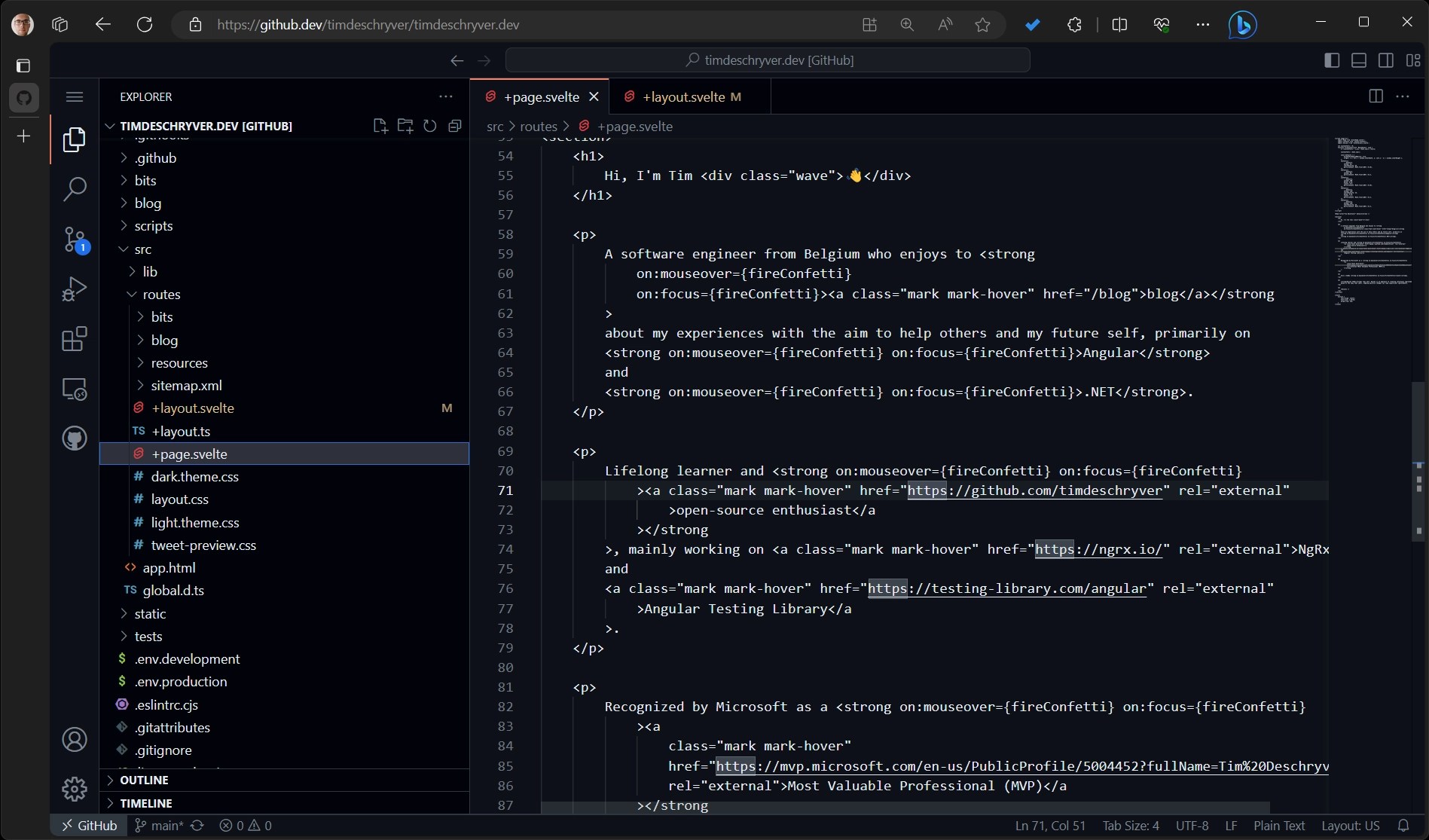
Task: Open the Run and Debug view
Action: click(x=74, y=289)
